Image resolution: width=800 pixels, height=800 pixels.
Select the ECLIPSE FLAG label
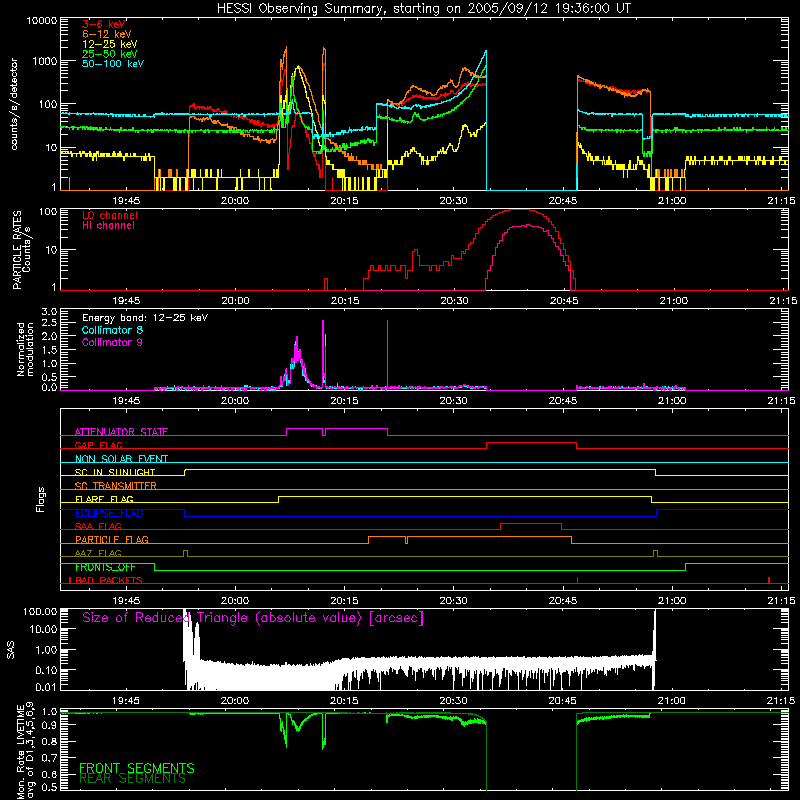(109, 513)
